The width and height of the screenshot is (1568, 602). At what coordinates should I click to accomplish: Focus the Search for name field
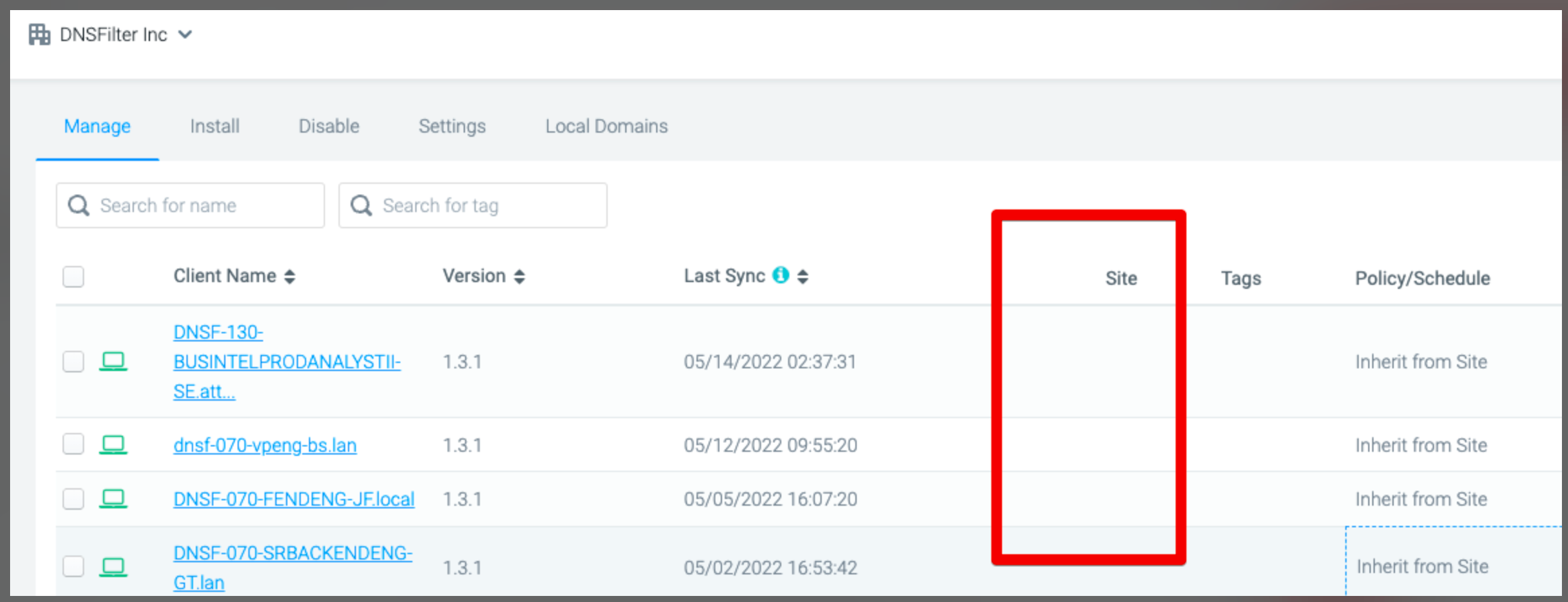click(190, 205)
